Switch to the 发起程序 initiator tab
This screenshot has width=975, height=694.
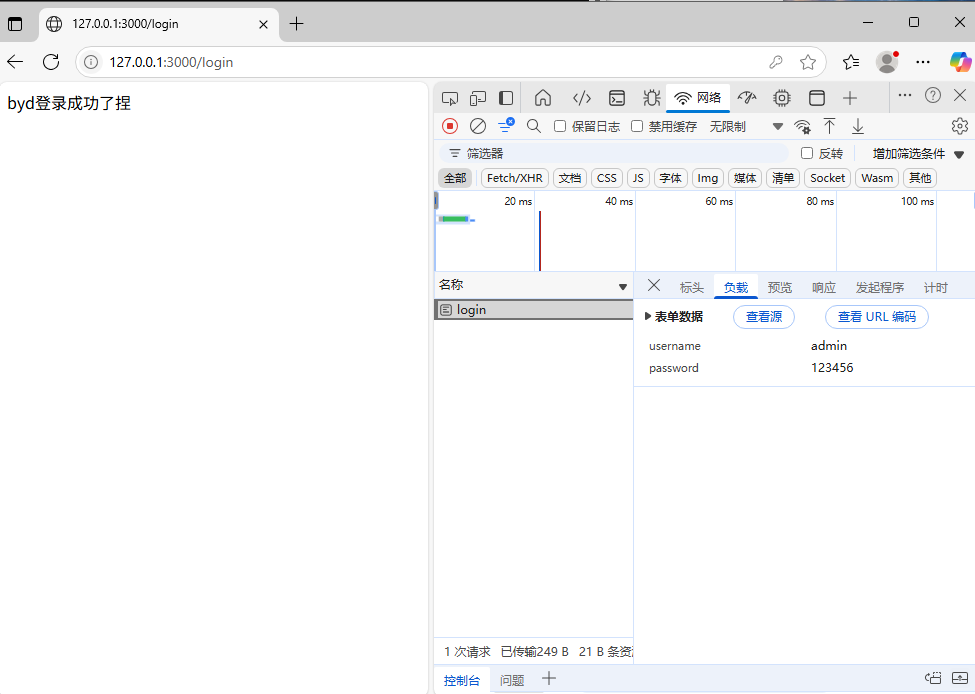pos(880,287)
